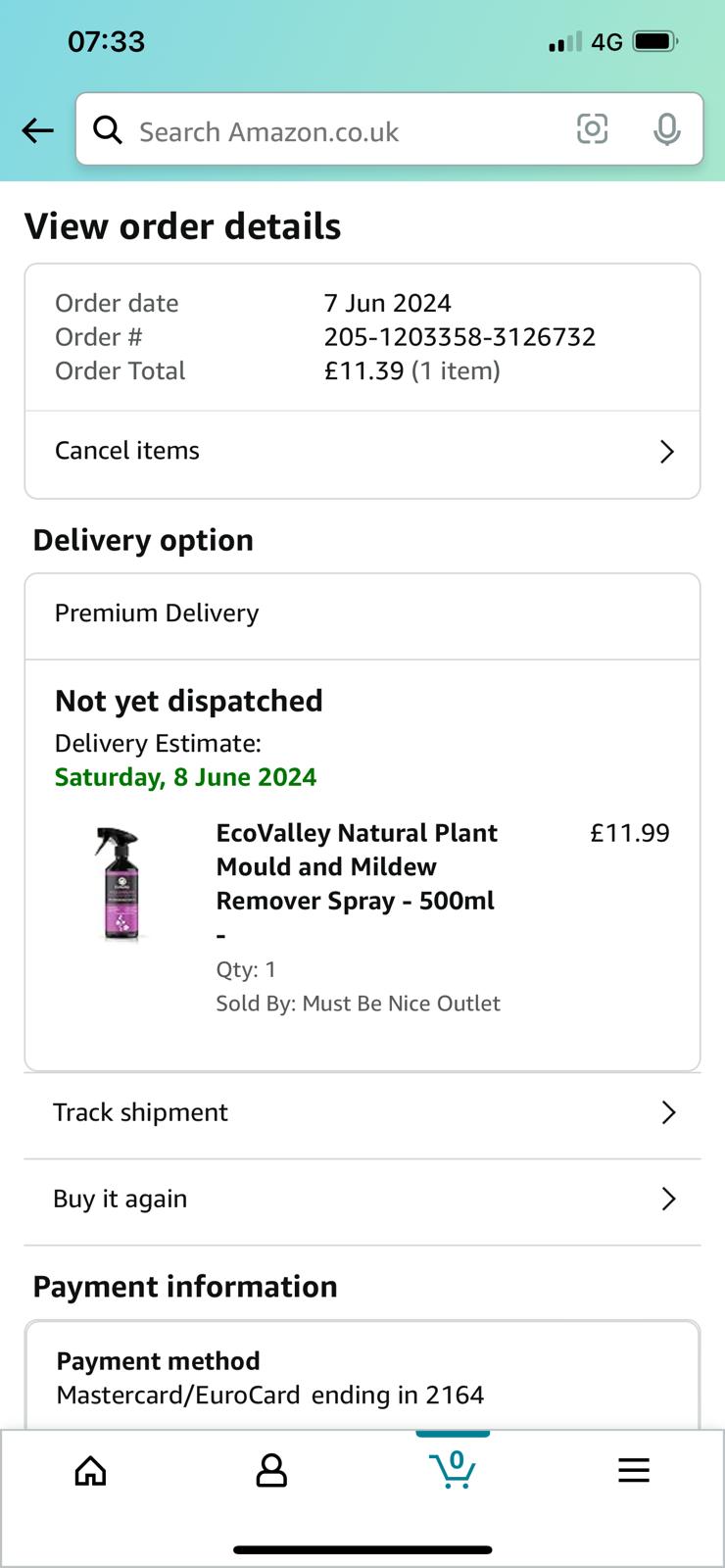Tap Mastercard ending in 2164 payment method

[270, 1395]
